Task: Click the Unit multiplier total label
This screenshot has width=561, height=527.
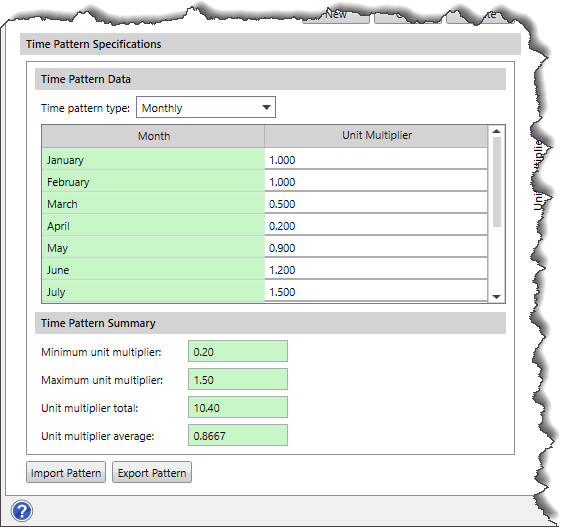Action: point(90,408)
